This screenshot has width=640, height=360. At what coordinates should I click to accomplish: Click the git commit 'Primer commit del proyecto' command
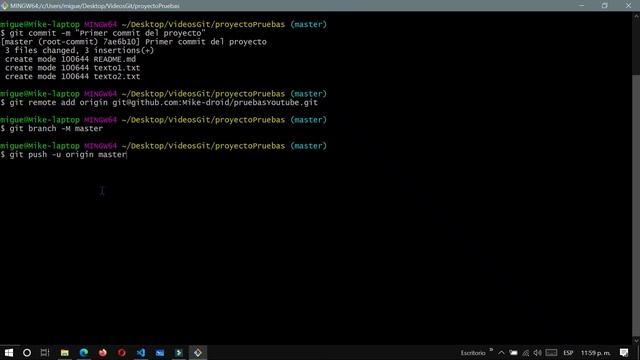[103, 33]
